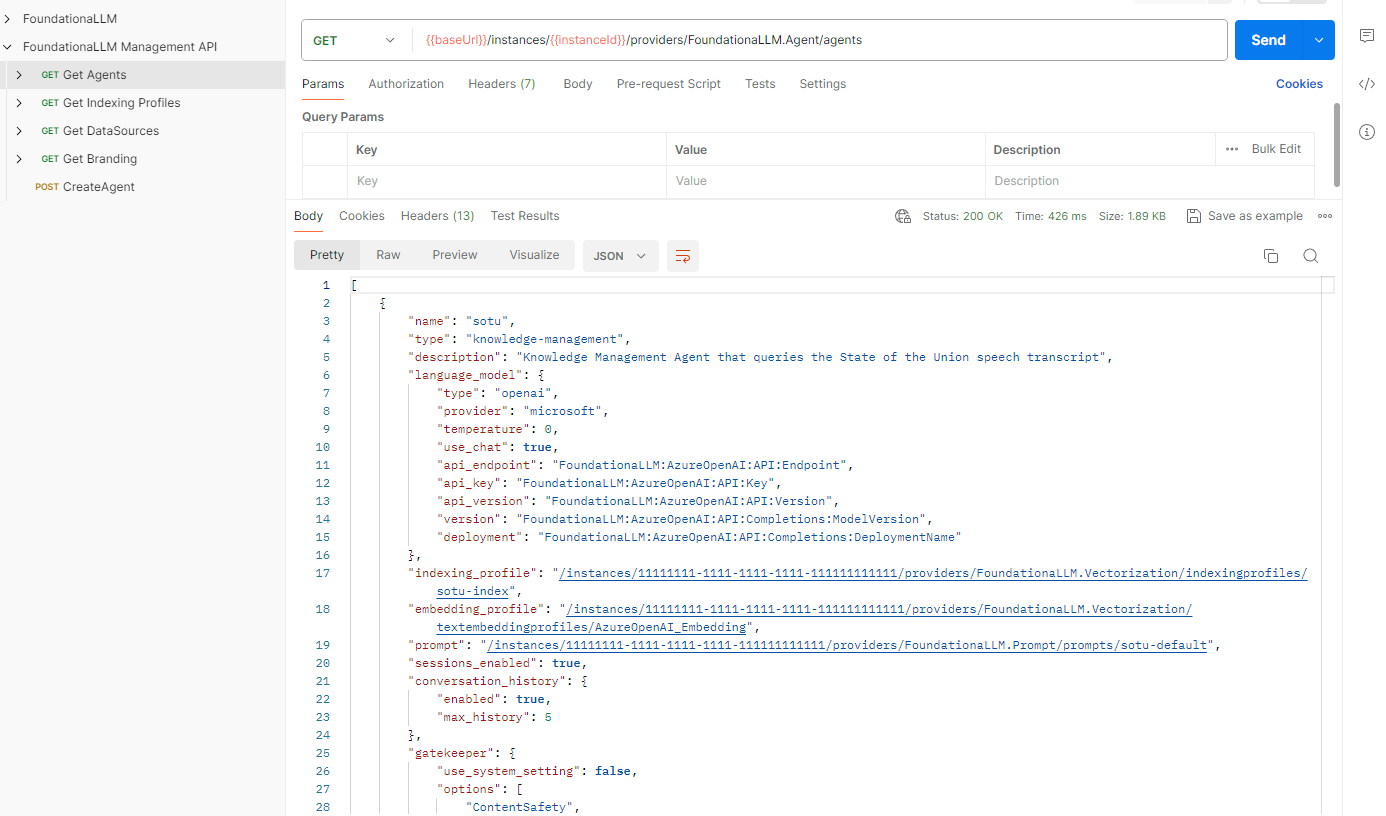
Task: Open the request Body tab
Action: pyautogui.click(x=578, y=84)
